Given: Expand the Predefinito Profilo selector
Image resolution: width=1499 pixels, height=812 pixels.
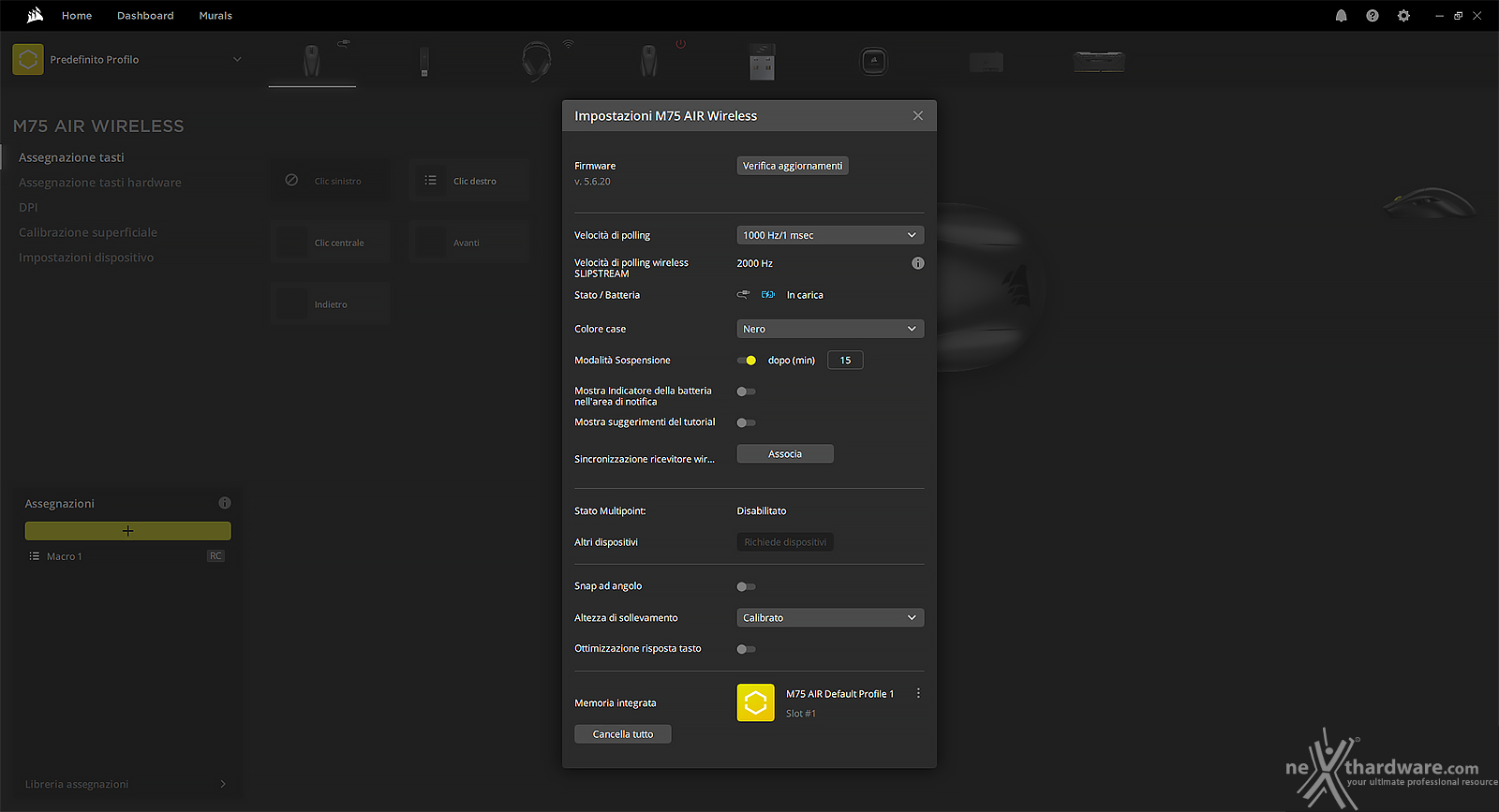Looking at the screenshot, I should click(237, 59).
